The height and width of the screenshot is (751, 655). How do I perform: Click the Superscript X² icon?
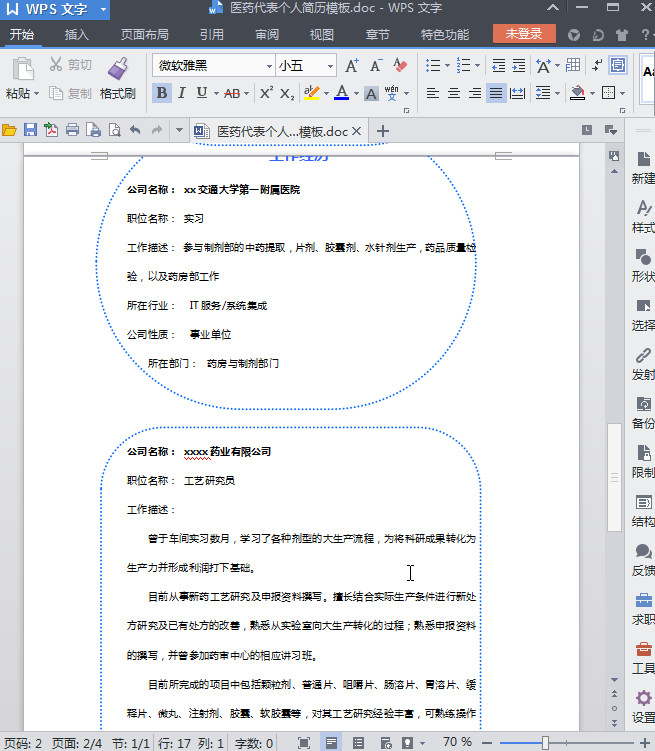click(266, 93)
